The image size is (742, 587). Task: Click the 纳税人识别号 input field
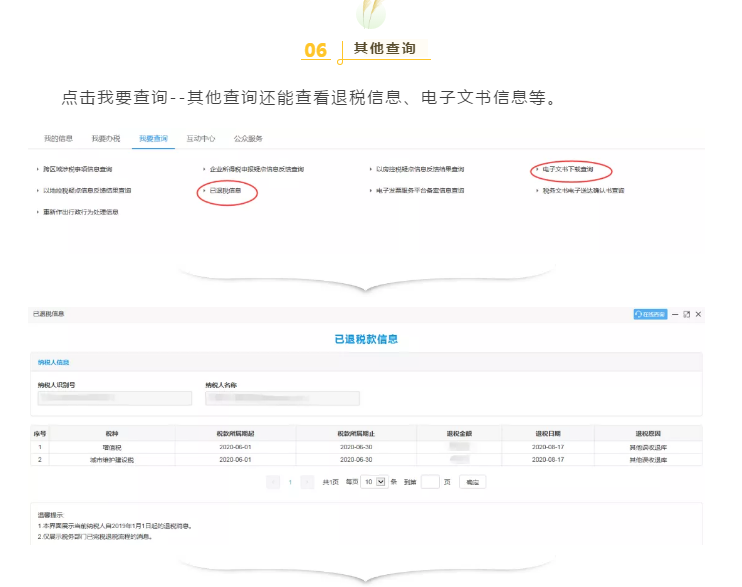(115, 398)
